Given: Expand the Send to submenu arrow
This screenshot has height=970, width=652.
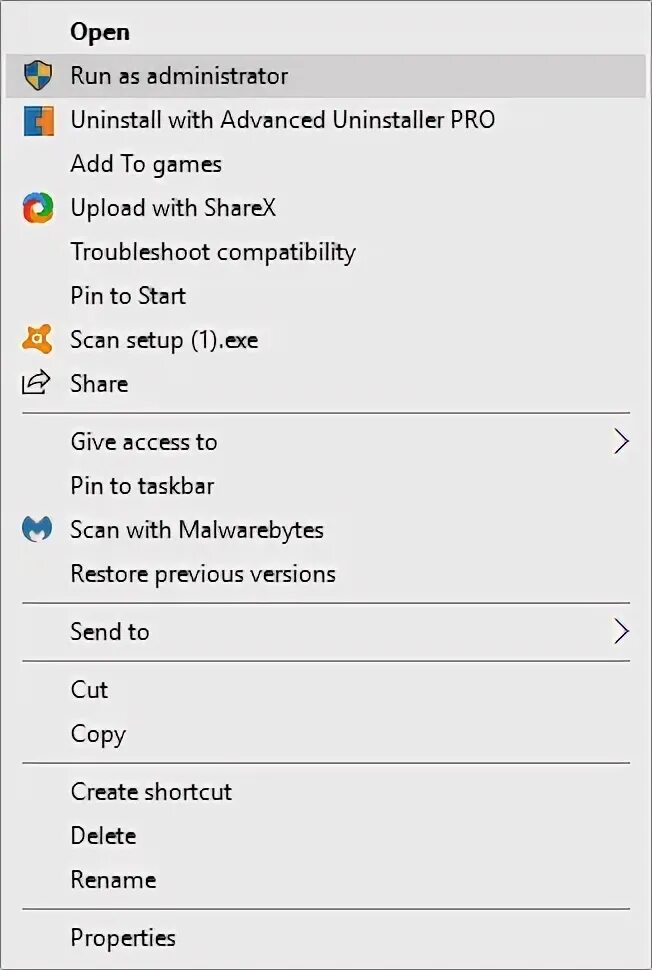Looking at the screenshot, I should 621,632.
